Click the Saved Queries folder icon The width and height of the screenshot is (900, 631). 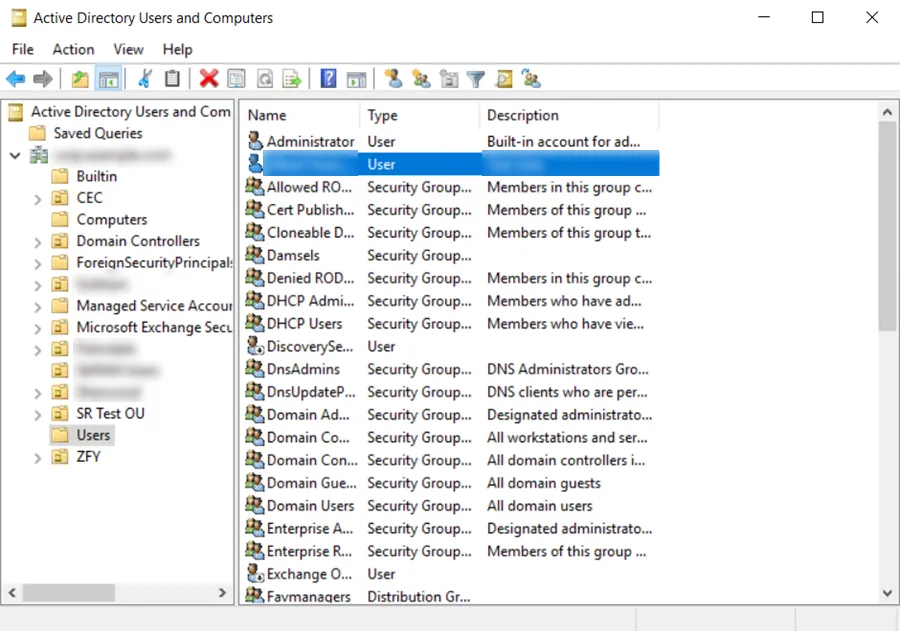coord(37,133)
